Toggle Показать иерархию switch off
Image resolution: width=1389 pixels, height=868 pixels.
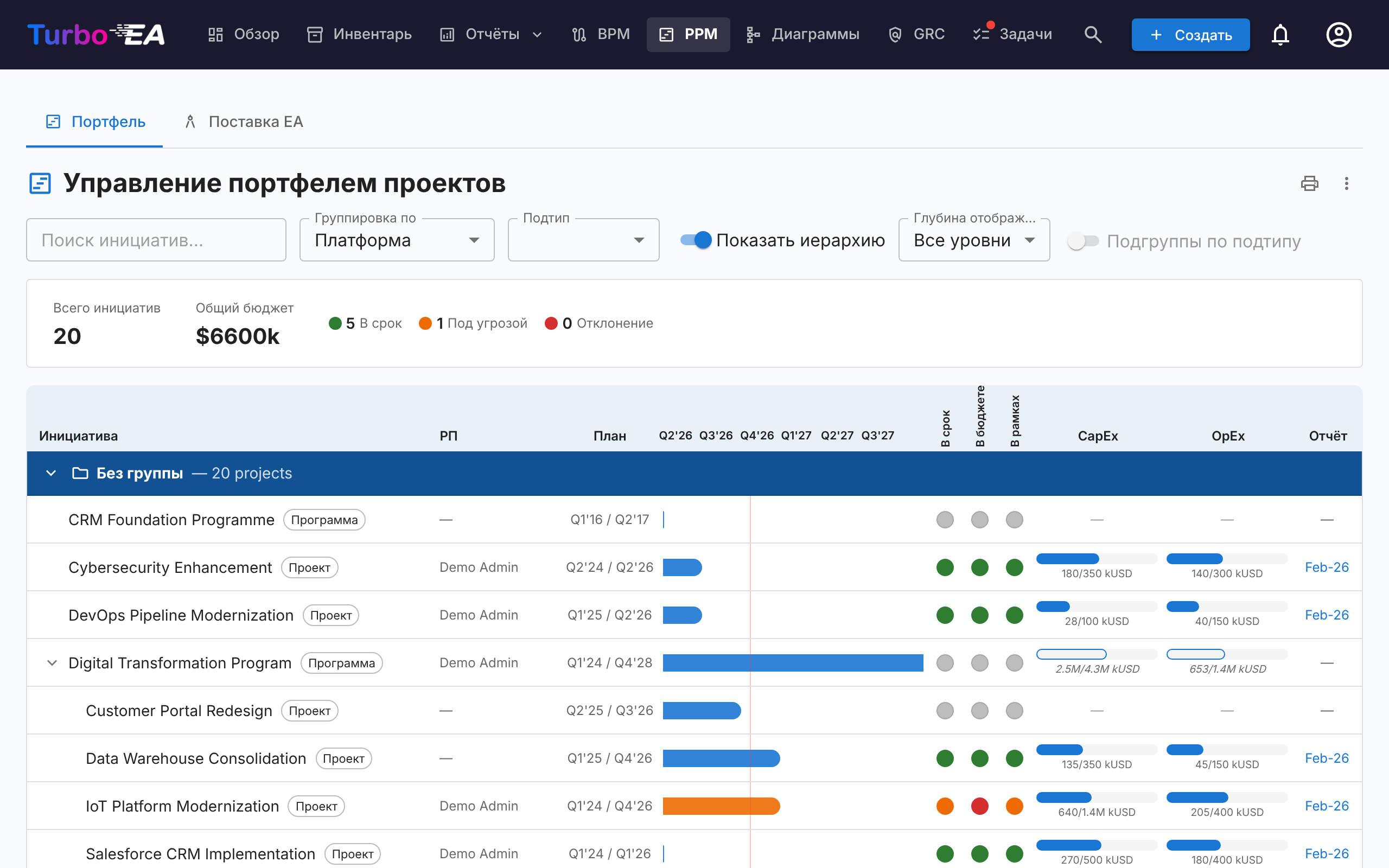coord(696,240)
